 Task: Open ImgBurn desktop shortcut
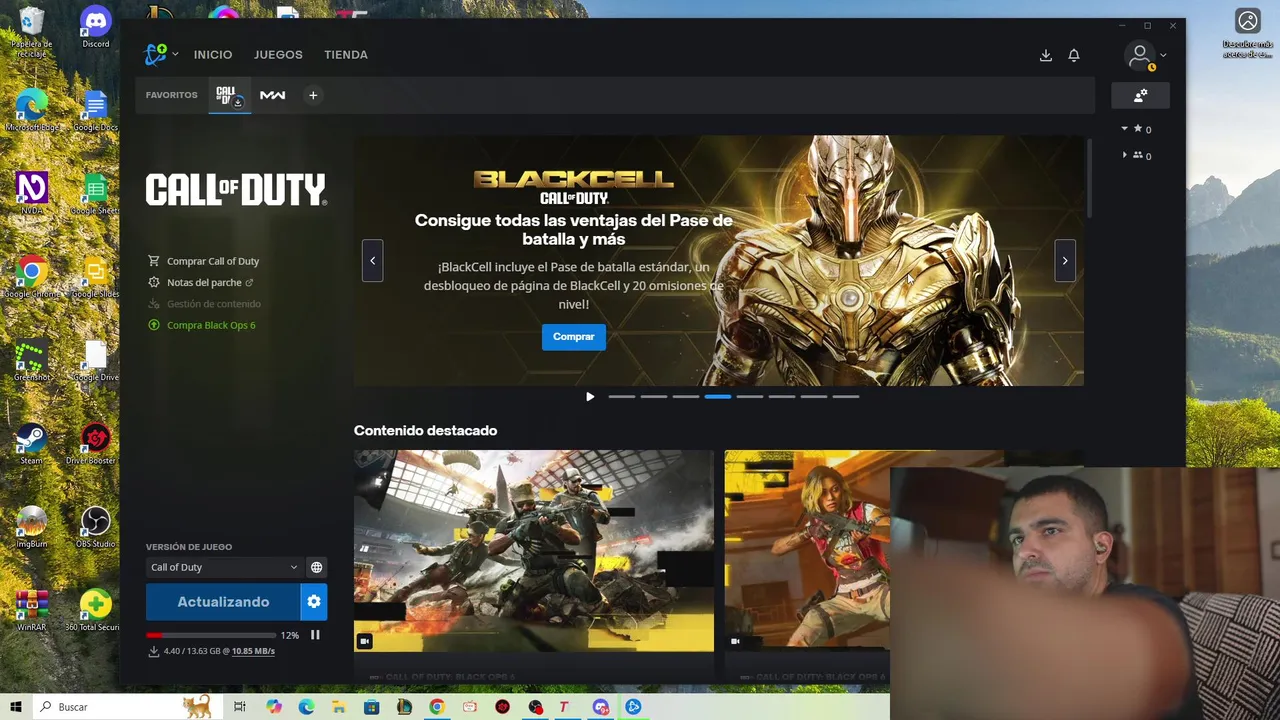coord(32,527)
